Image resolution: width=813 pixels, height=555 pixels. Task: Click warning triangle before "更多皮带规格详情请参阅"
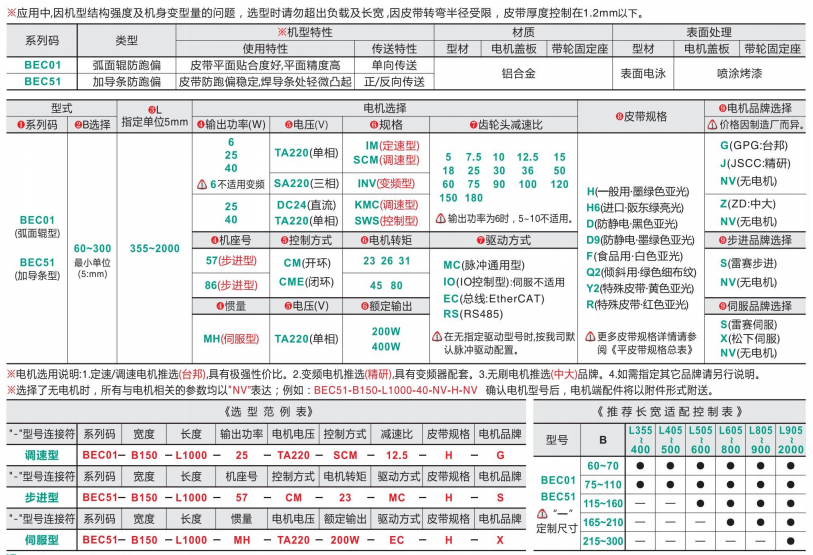[x=590, y=337]
